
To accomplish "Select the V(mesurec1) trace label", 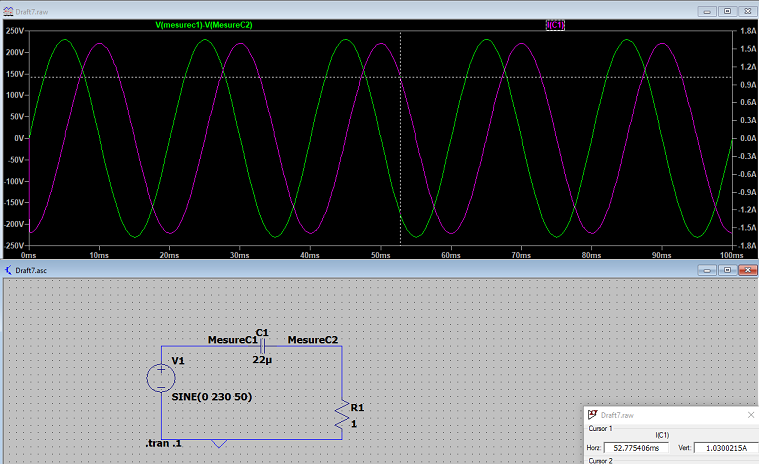I will [179, 24].
